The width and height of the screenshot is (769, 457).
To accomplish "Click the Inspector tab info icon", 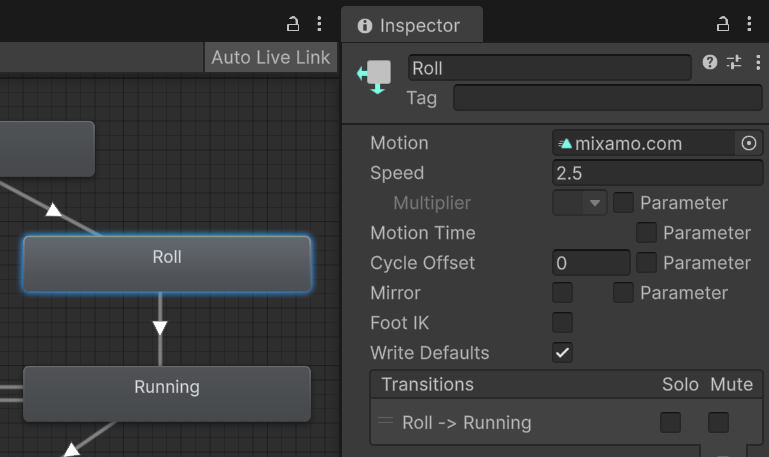I will [x=364, y=25].
